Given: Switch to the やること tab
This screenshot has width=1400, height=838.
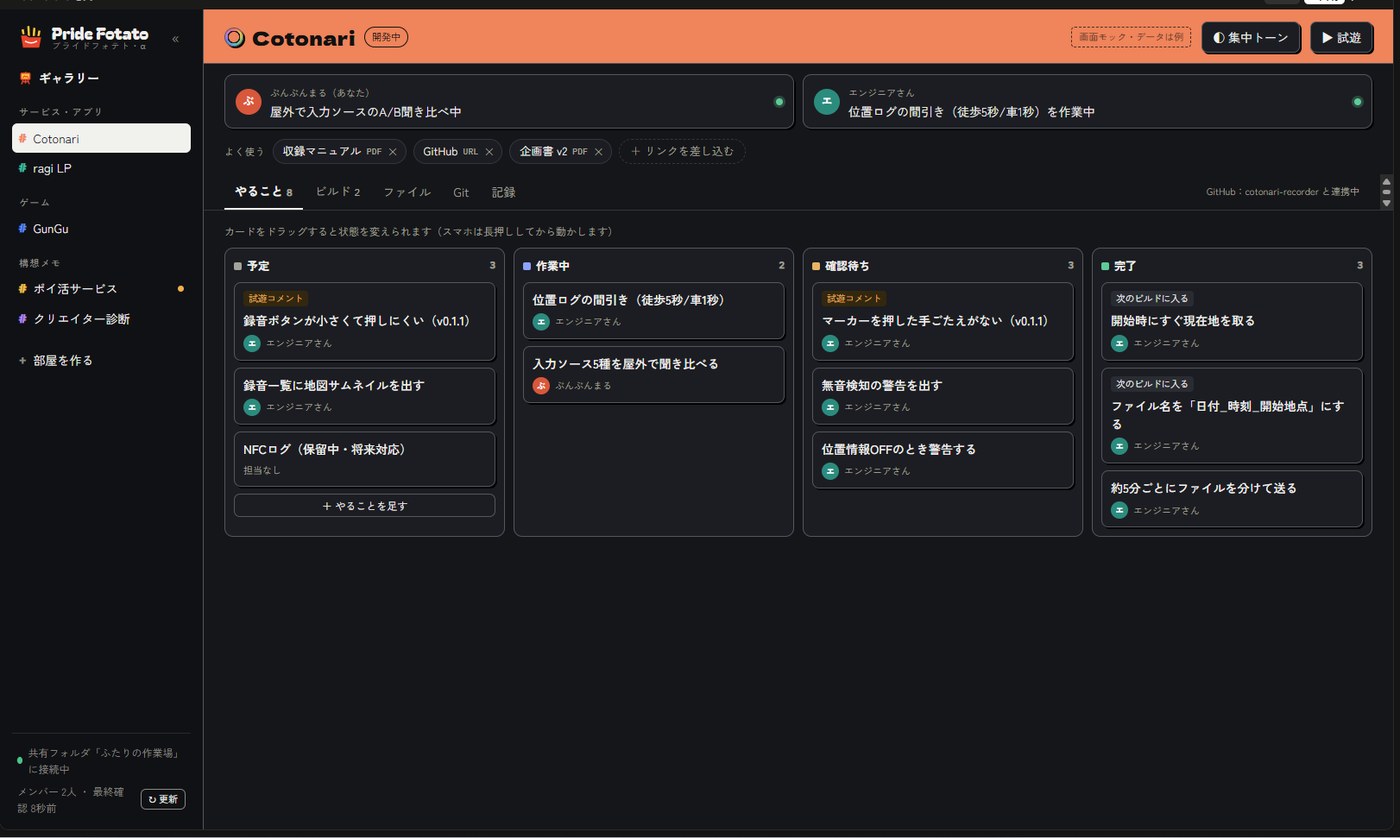Looking at the screenshot, I should 263,192.
